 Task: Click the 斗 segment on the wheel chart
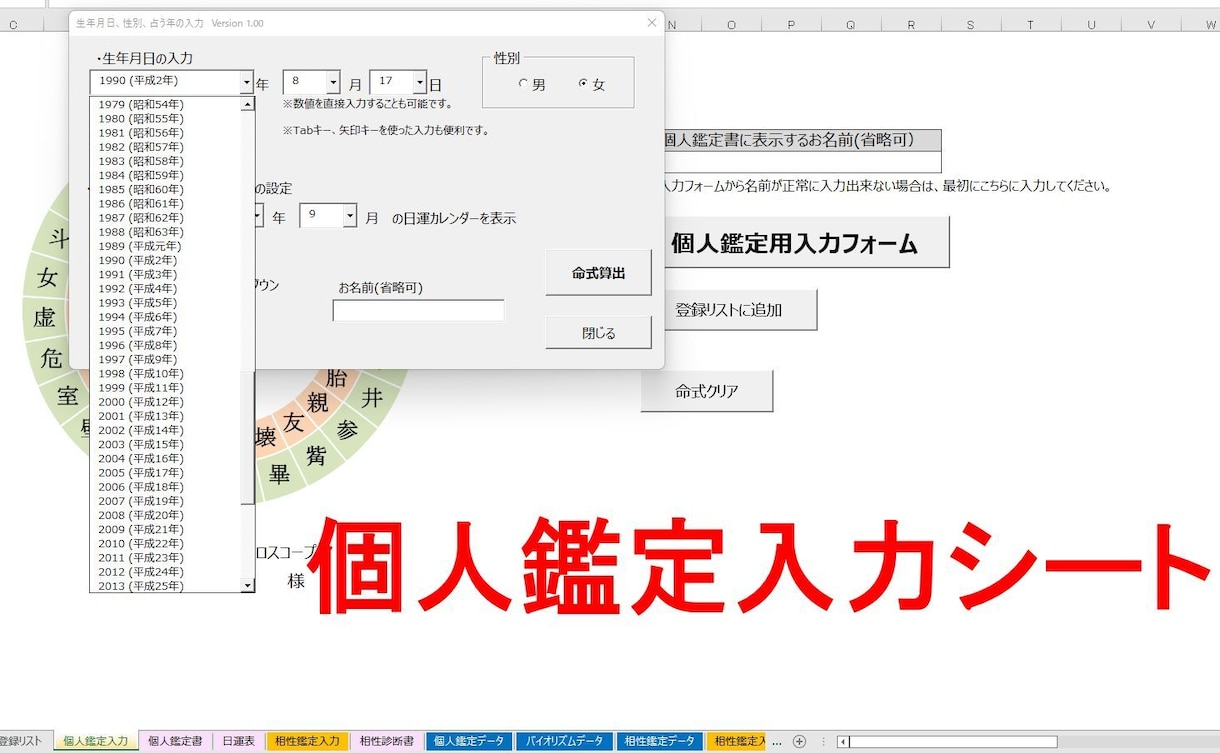click(60, 240)
